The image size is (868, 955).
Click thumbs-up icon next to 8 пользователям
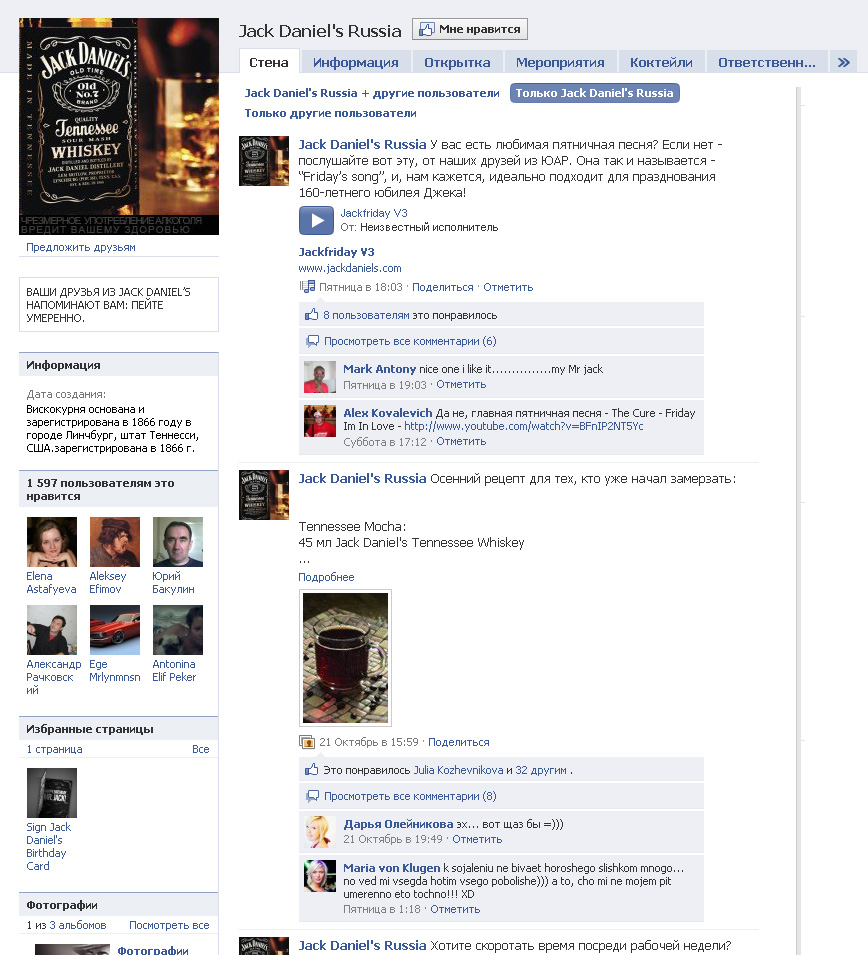[311, 315]
